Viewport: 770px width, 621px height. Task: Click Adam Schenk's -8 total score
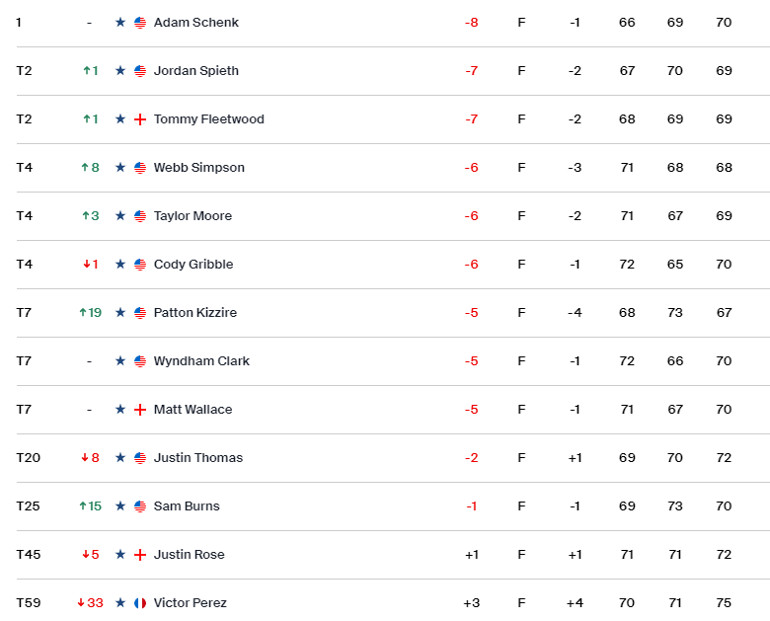tap(471, 22)
